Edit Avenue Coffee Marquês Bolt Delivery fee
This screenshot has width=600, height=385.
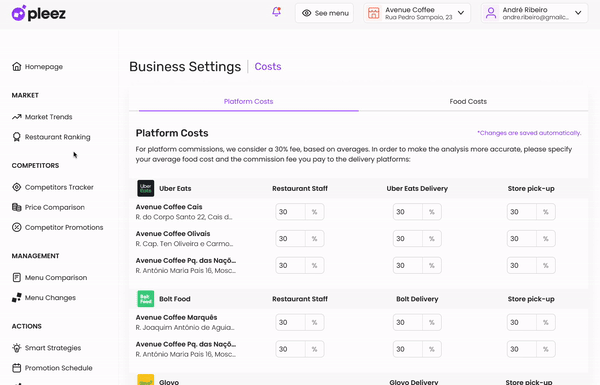coord(408,322)
